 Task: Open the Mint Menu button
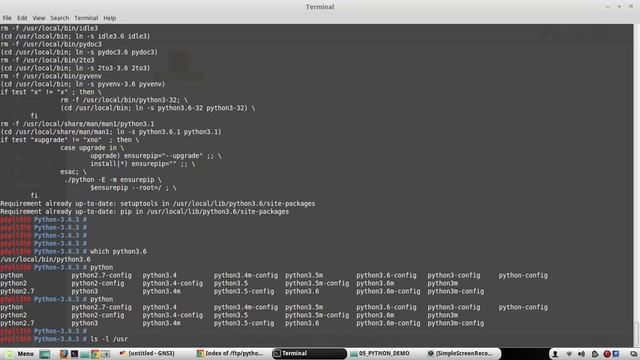(19, 353)
